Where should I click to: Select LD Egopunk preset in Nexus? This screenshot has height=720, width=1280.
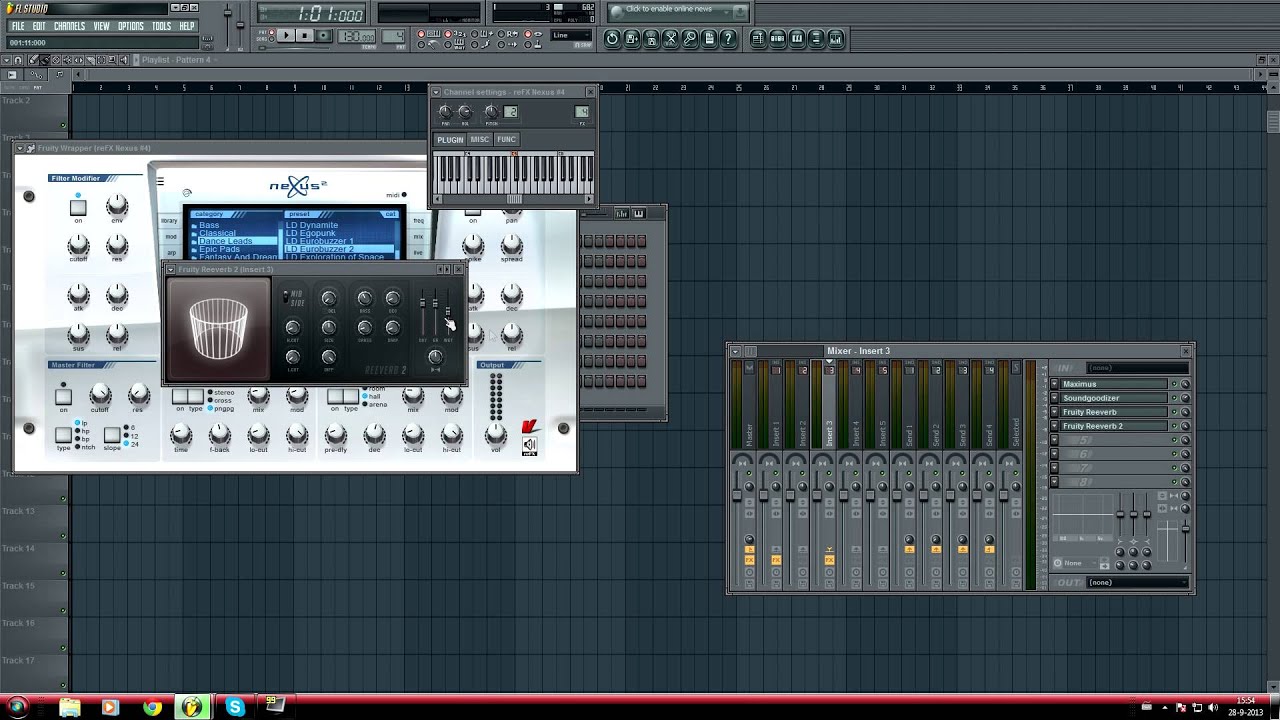(x=311, y=233)
